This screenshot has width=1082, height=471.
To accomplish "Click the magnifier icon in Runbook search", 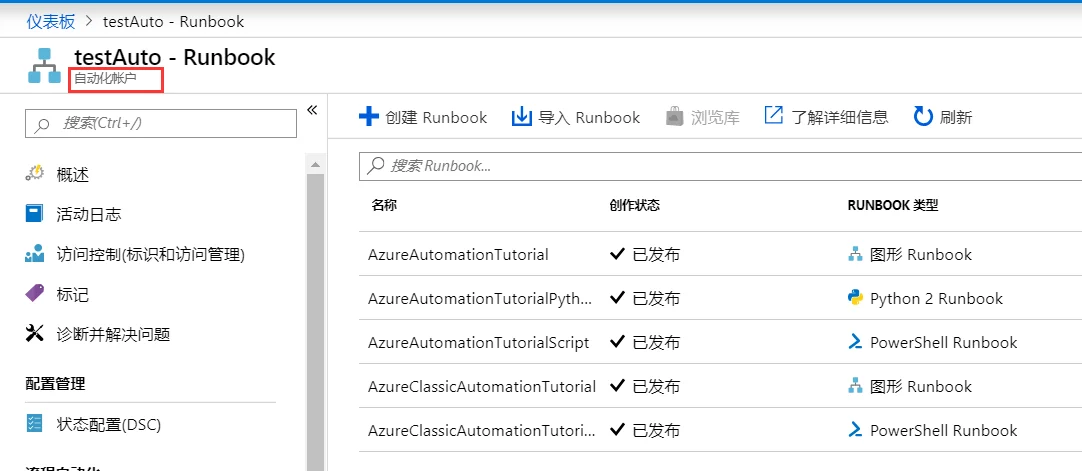I will pos(376,166).
